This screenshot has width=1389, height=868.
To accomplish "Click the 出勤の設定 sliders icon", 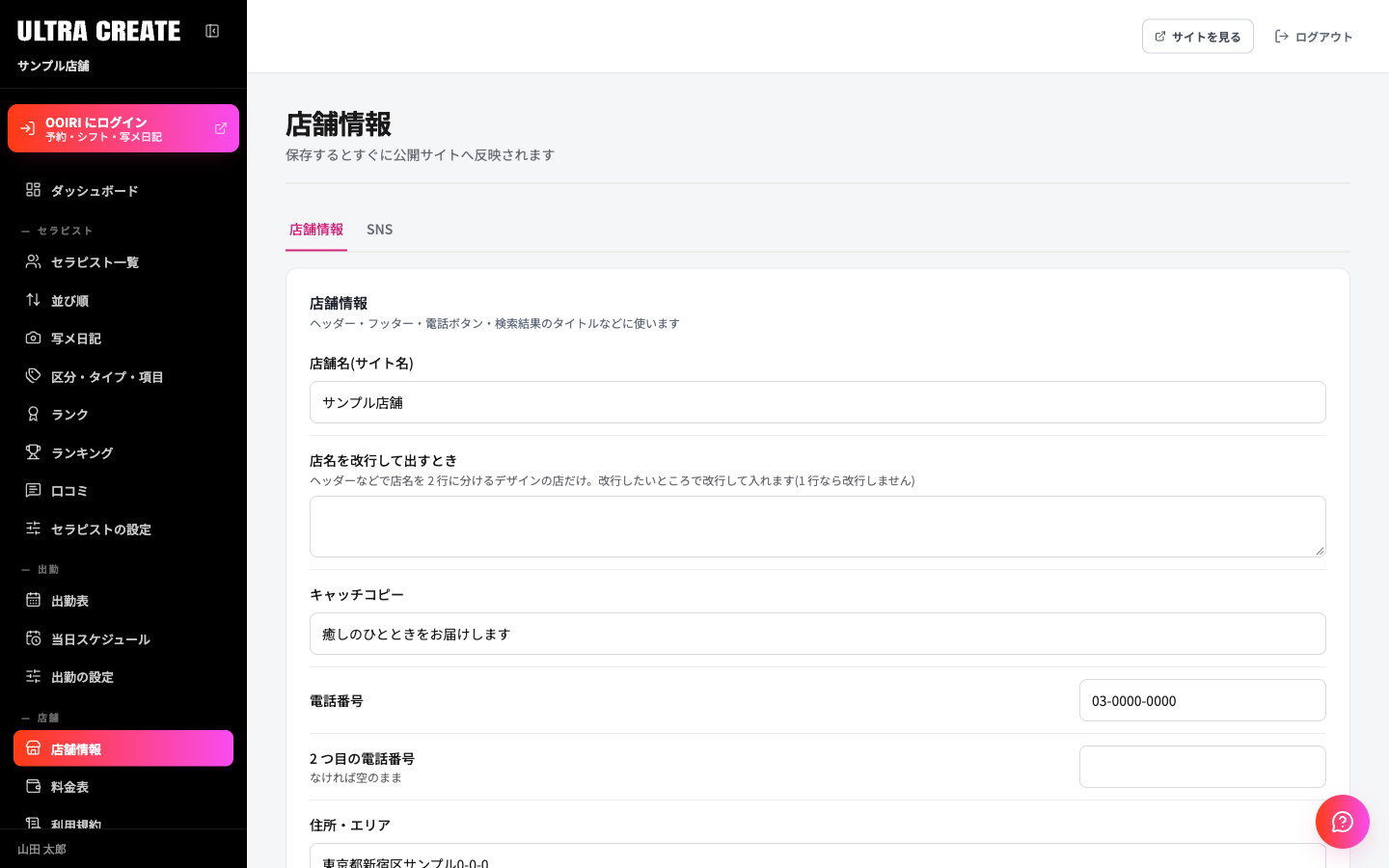I will [33, 676].
